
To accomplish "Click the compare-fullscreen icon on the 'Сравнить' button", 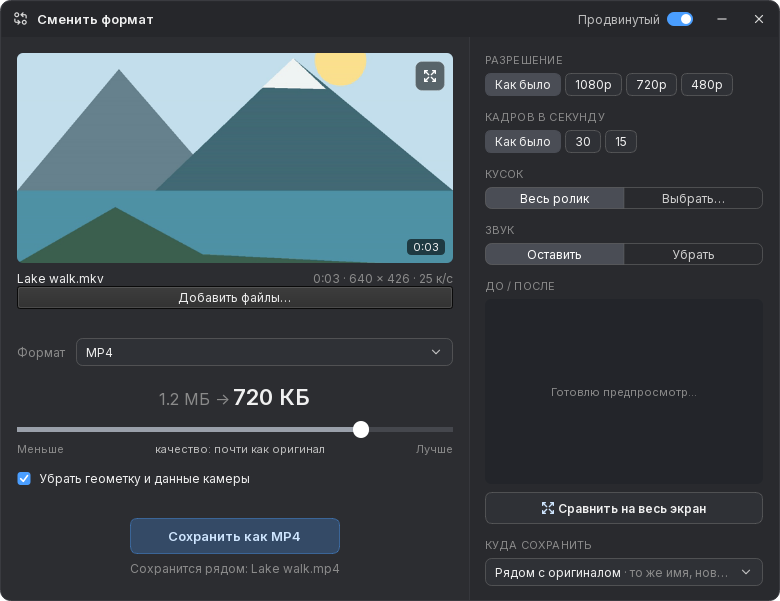I will (x=548, y=508).
